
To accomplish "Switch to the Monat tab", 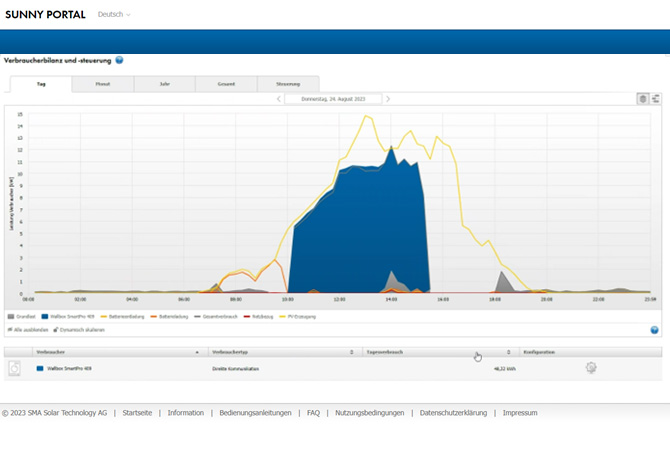I will [x=103, y=84].
